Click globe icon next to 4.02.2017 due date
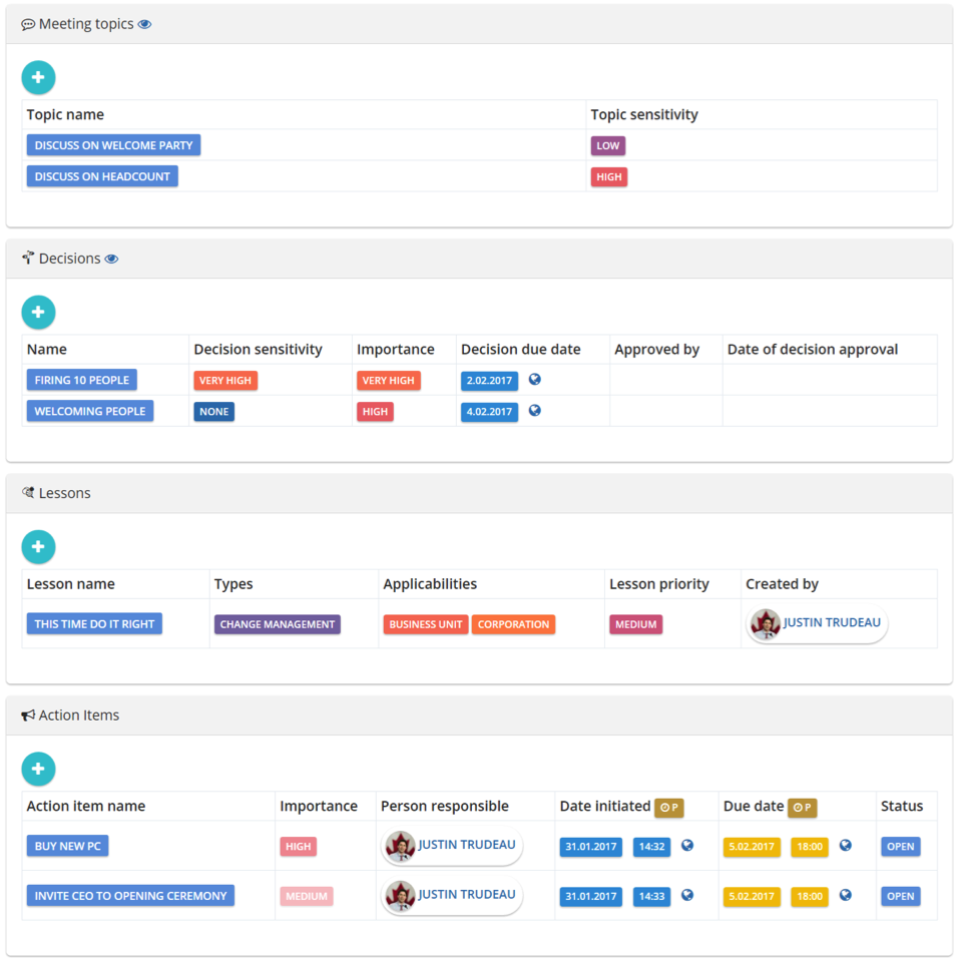This screenshot has height=961, width=960. tap(535, 411)
